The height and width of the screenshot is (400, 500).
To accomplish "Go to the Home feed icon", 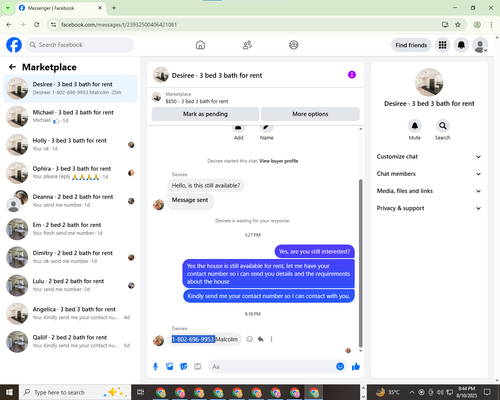I will 200,45.
